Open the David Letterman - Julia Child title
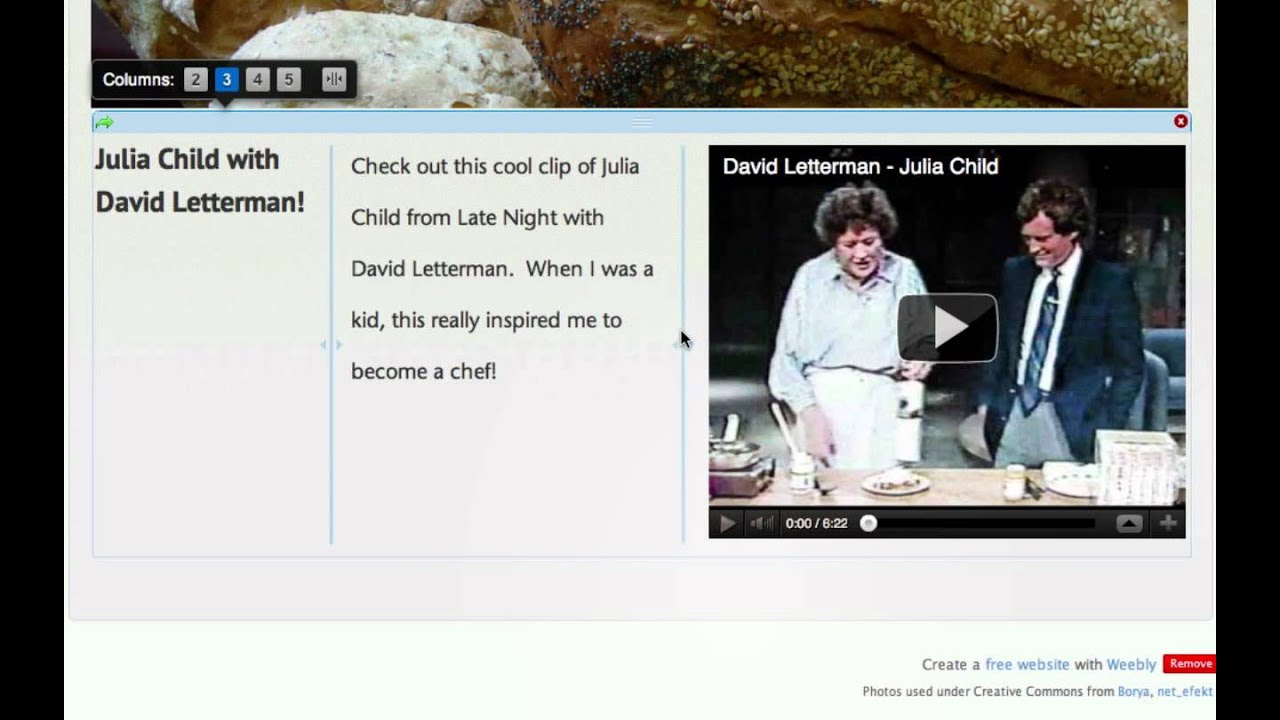 pos(860,167)
